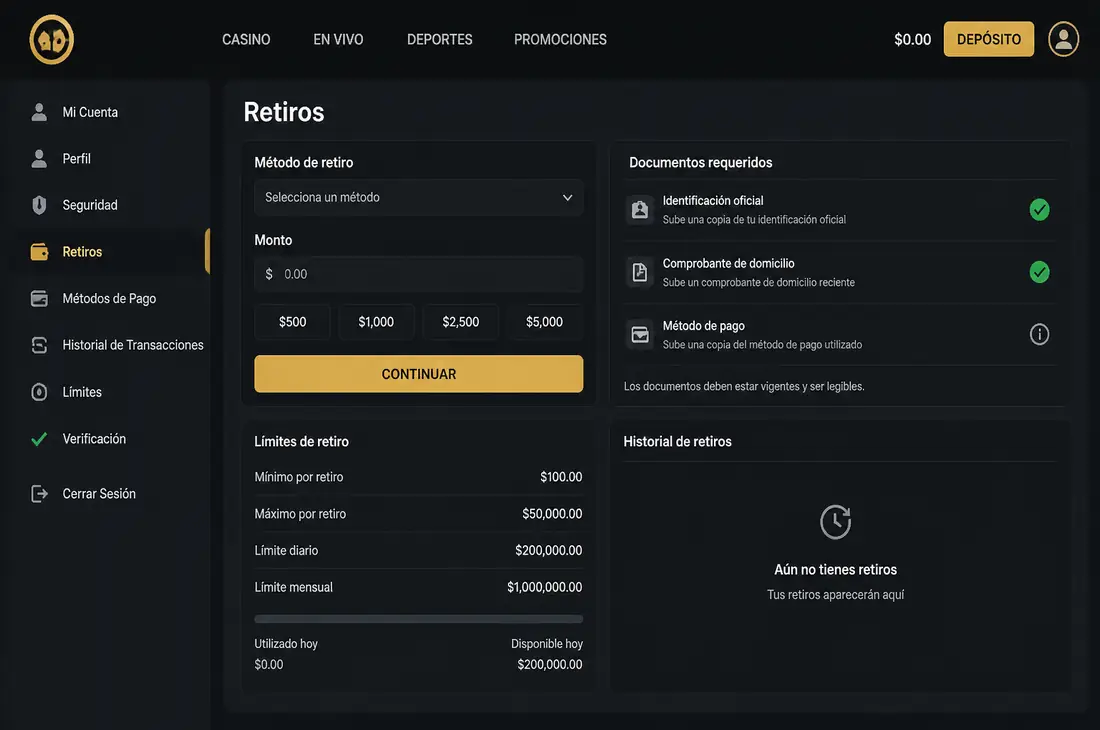The image size is (1100, 730).
Task: Click the Verificación checkmark icon
Action: pyautogui.click(x=39, y=439)
